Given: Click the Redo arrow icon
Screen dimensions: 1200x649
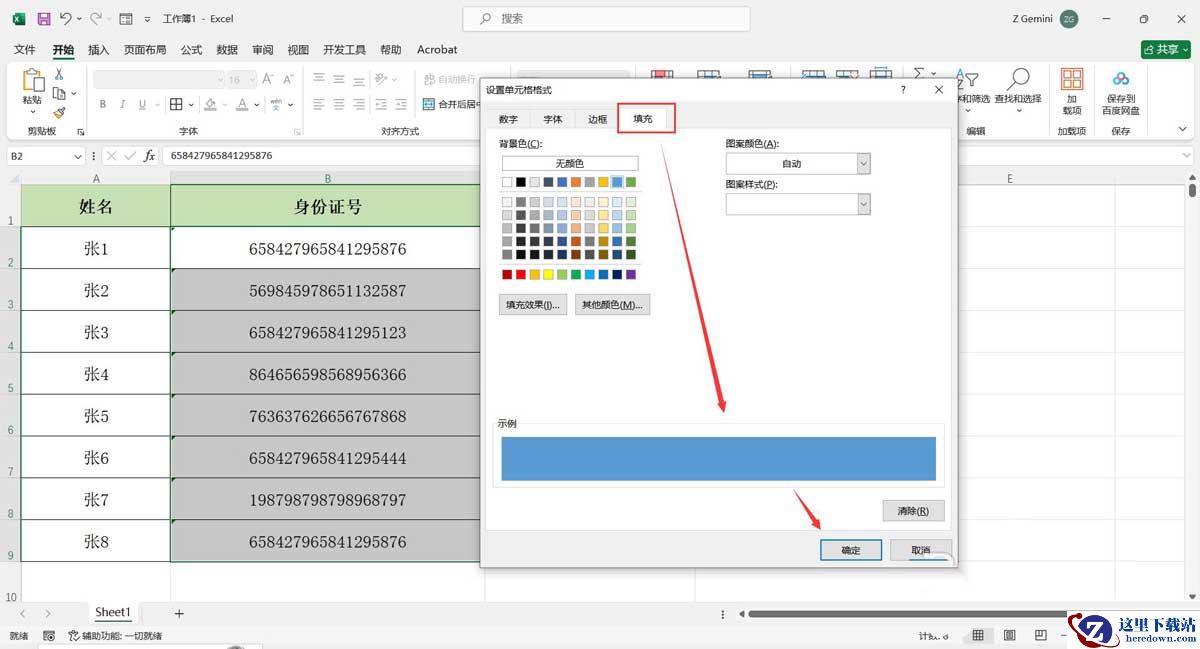Looking at the screenshot, I should click(95, 19).
